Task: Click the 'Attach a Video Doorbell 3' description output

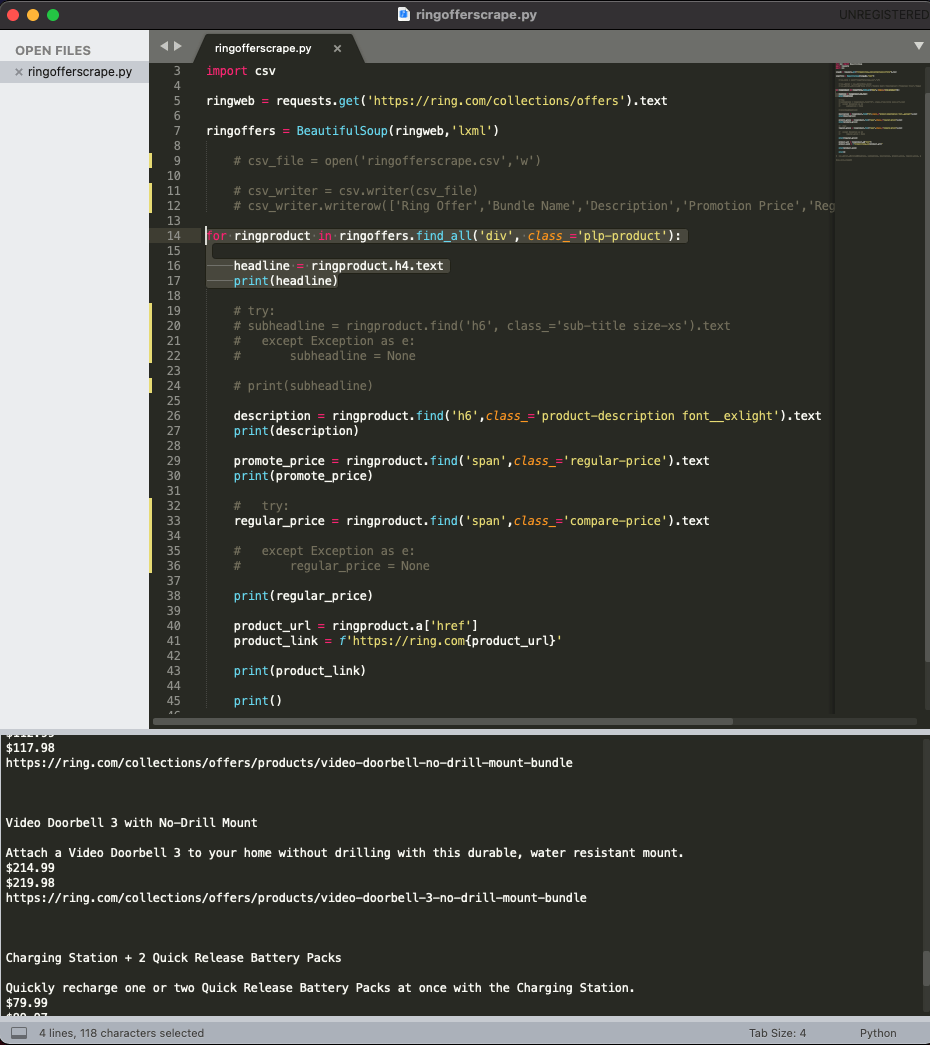Action: point(345,852)
